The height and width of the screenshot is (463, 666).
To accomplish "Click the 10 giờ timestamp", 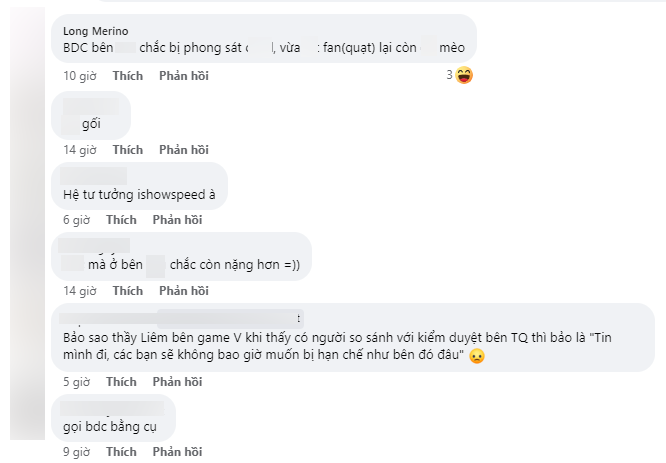I will pyautogui.click(x=80, y=76).
